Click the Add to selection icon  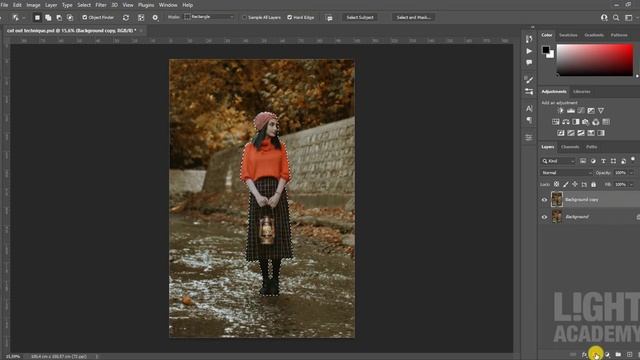(x=48, y=18)
